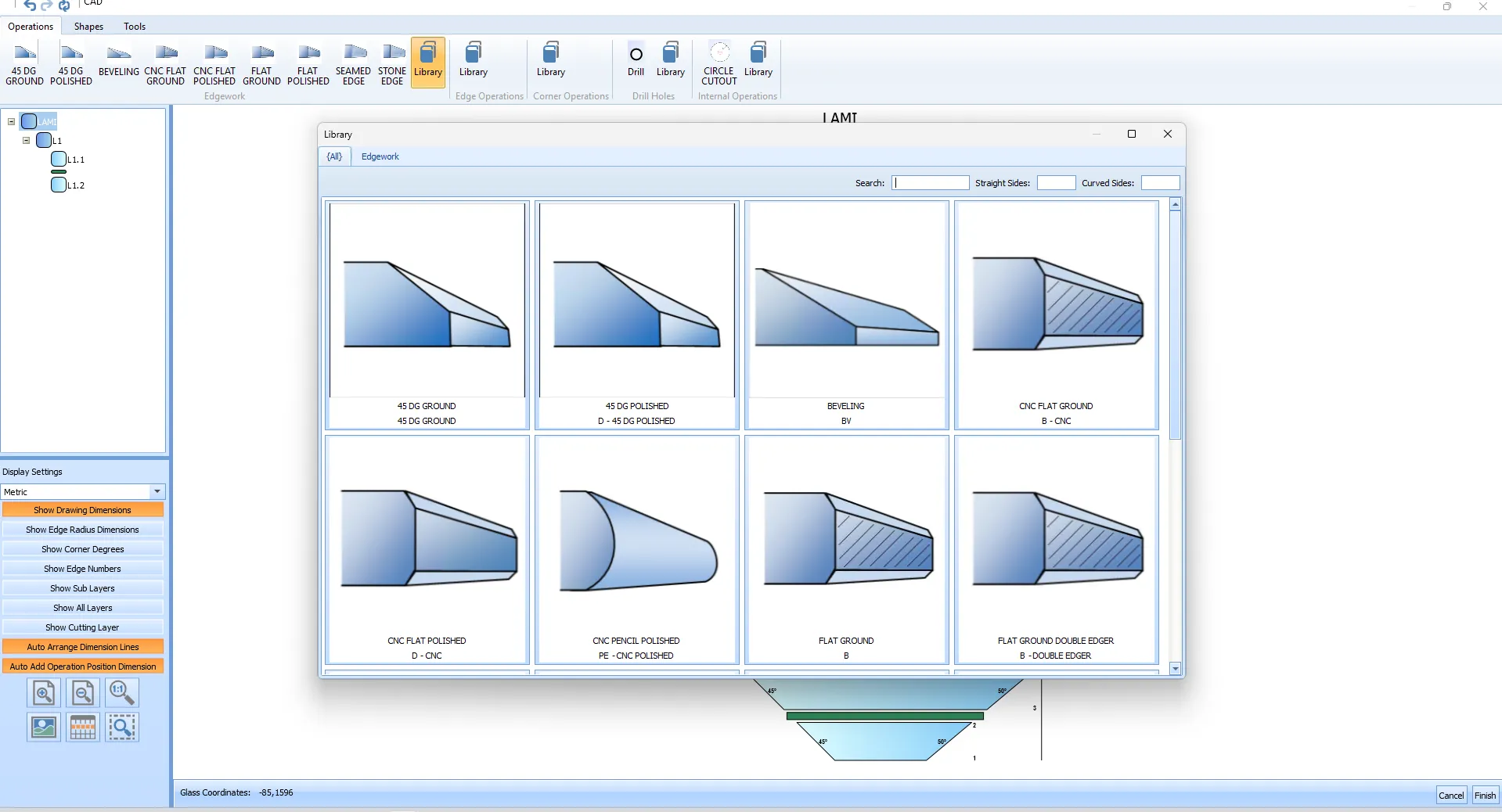Click the Library list scroll-down arrow
Viewport: 1502px width, 812px height.
point(1175,669)
